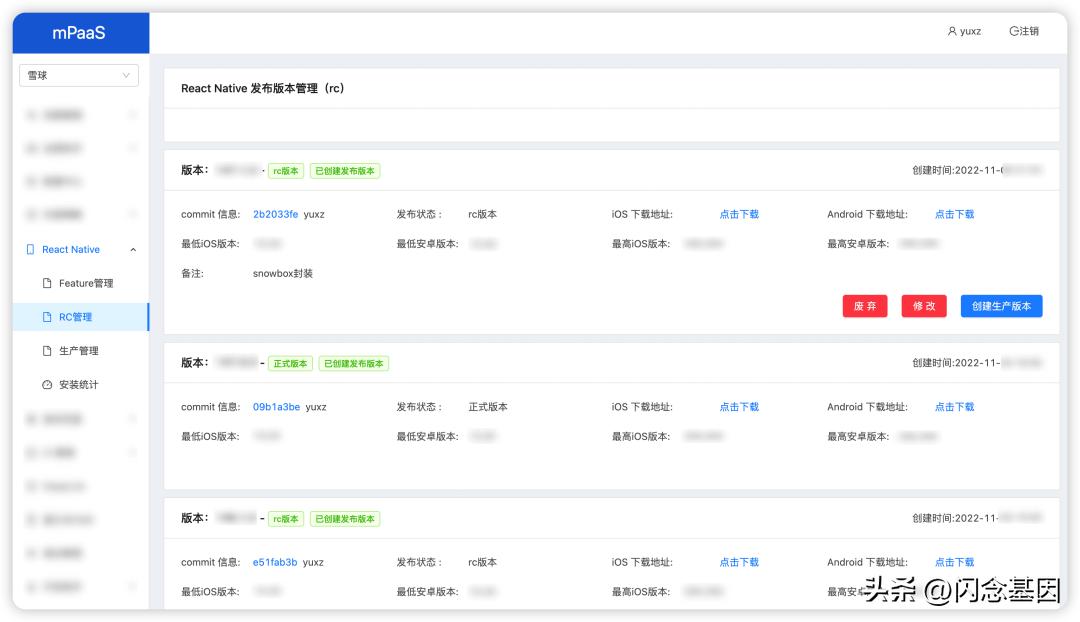Image resolution: width=1080 pixels, height=622 pixels.
Task: Click the yuxz user profile icon
Action: (x=952, y=31)
